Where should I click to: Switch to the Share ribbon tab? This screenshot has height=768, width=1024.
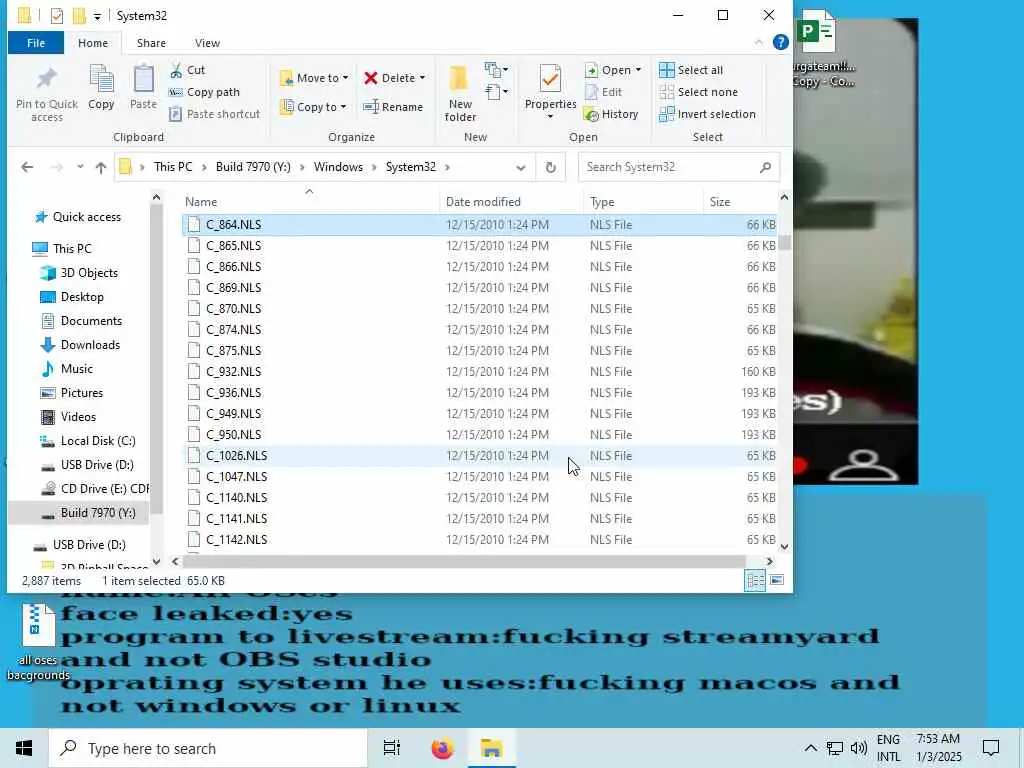(x=151, y=42)
